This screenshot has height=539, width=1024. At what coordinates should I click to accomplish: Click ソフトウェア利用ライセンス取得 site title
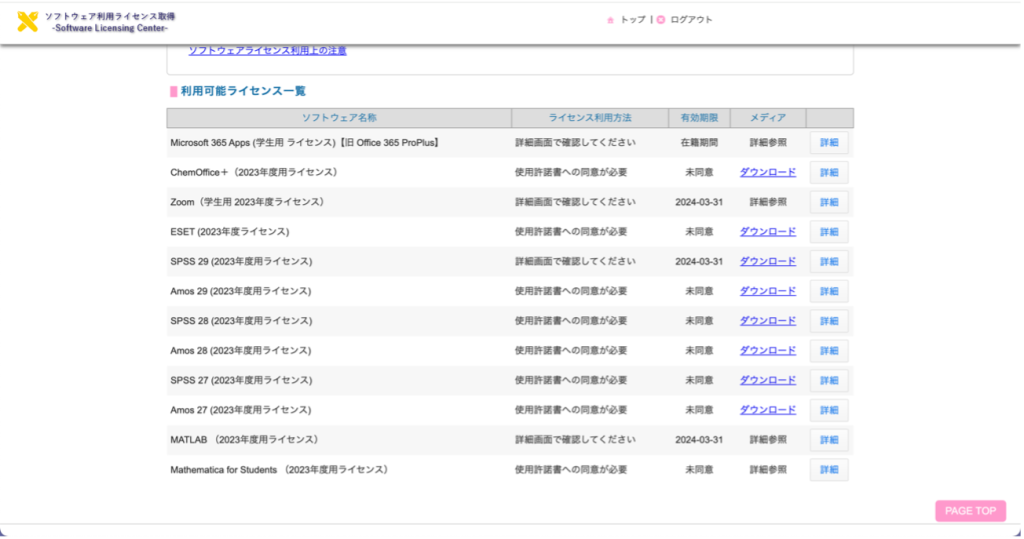(110, 16)
